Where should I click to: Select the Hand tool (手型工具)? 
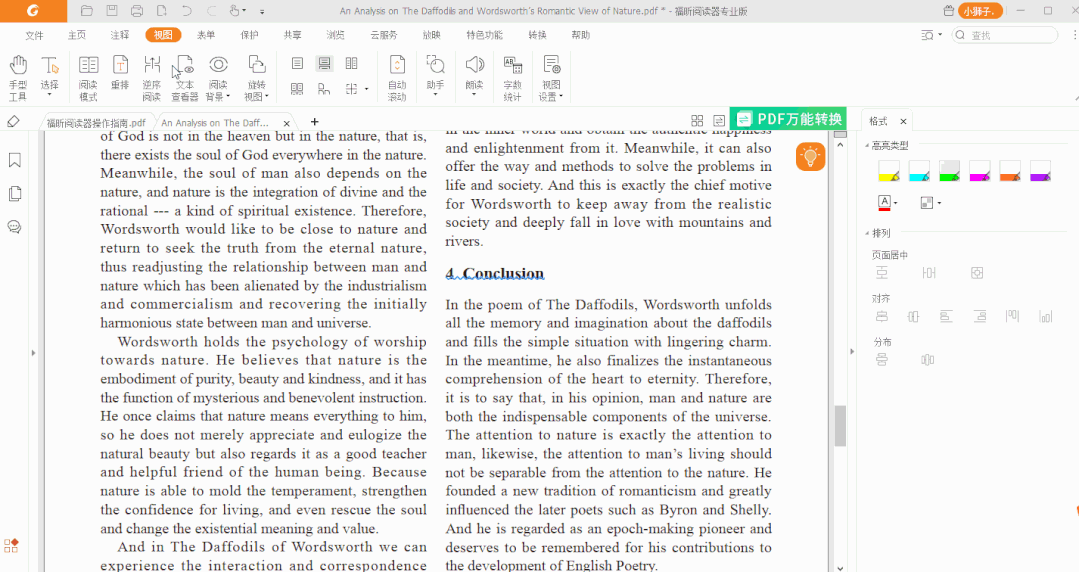pyautogui.click(x=18, y=77)
